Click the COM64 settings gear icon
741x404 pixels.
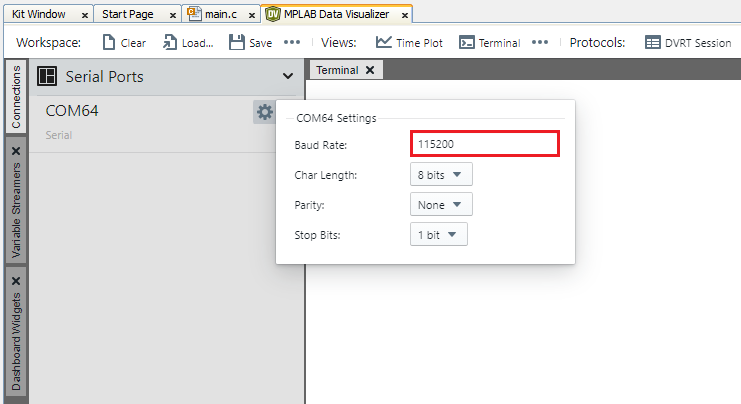click(264, 112)
